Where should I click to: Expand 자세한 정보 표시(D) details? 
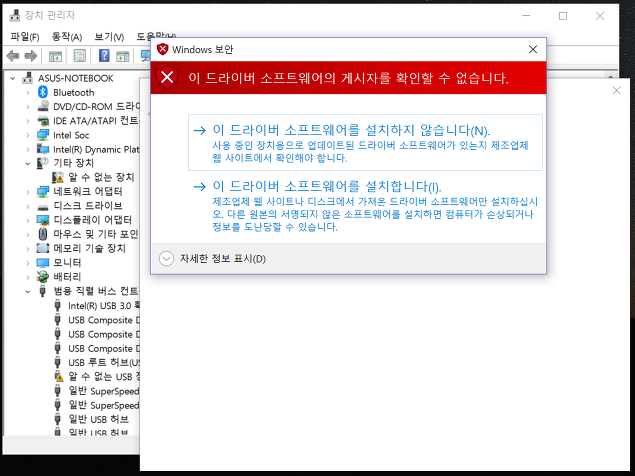click(x=166, y=258)
